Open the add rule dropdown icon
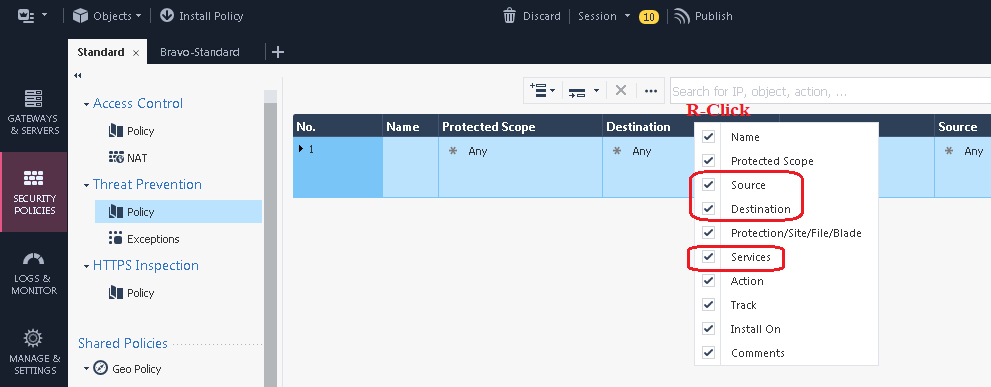This screenshot has height=387, width=991. tap(542, 91)
